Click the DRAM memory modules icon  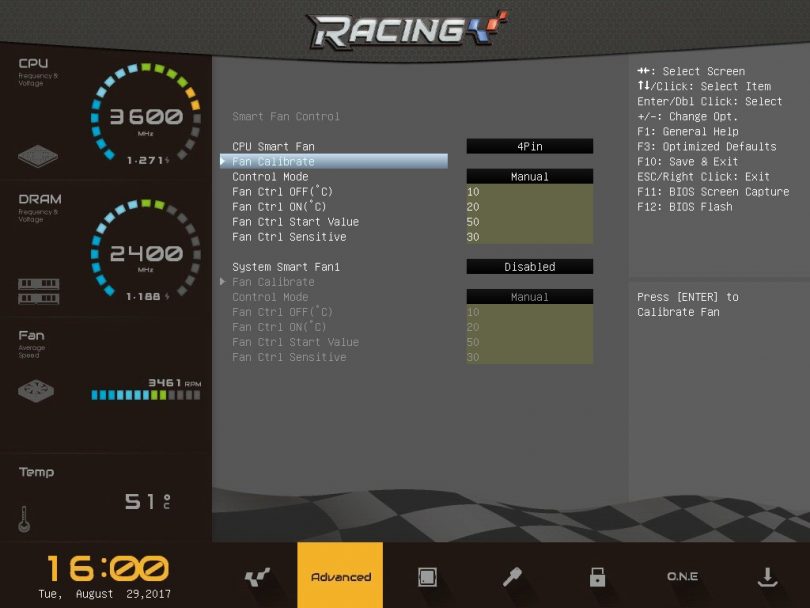tap(38, 290)
